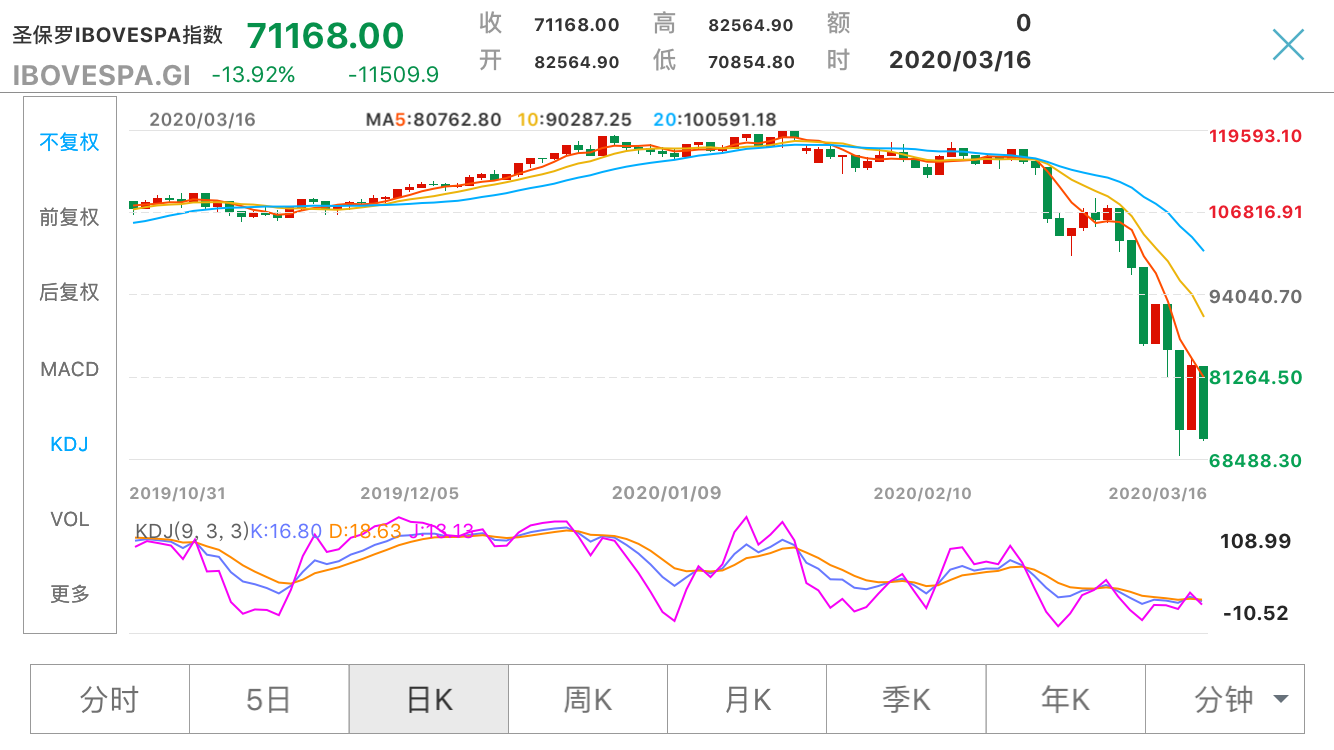The image size is (1334, 750).
Task: Switch to 月K monthly chart
Action: click(747, 699)
